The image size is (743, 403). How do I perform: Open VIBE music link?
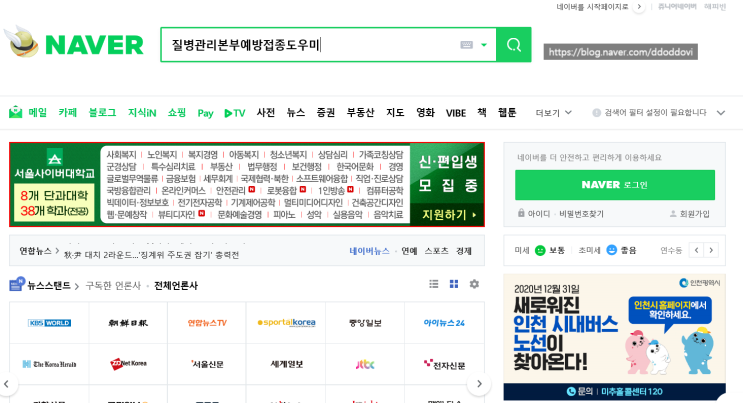tap(456, 113)
